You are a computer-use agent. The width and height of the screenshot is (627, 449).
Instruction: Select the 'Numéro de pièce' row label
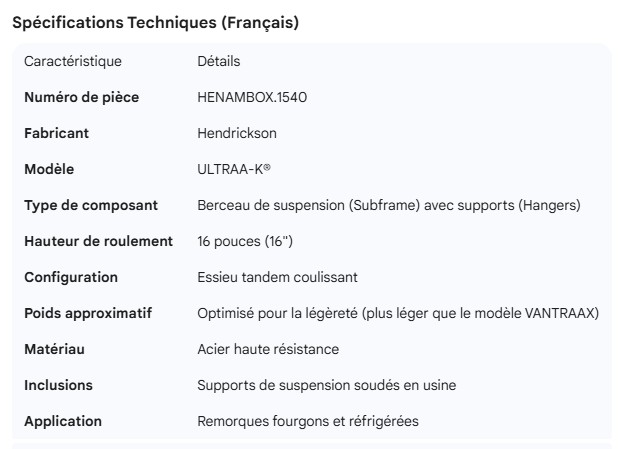[x=81, y=97]
